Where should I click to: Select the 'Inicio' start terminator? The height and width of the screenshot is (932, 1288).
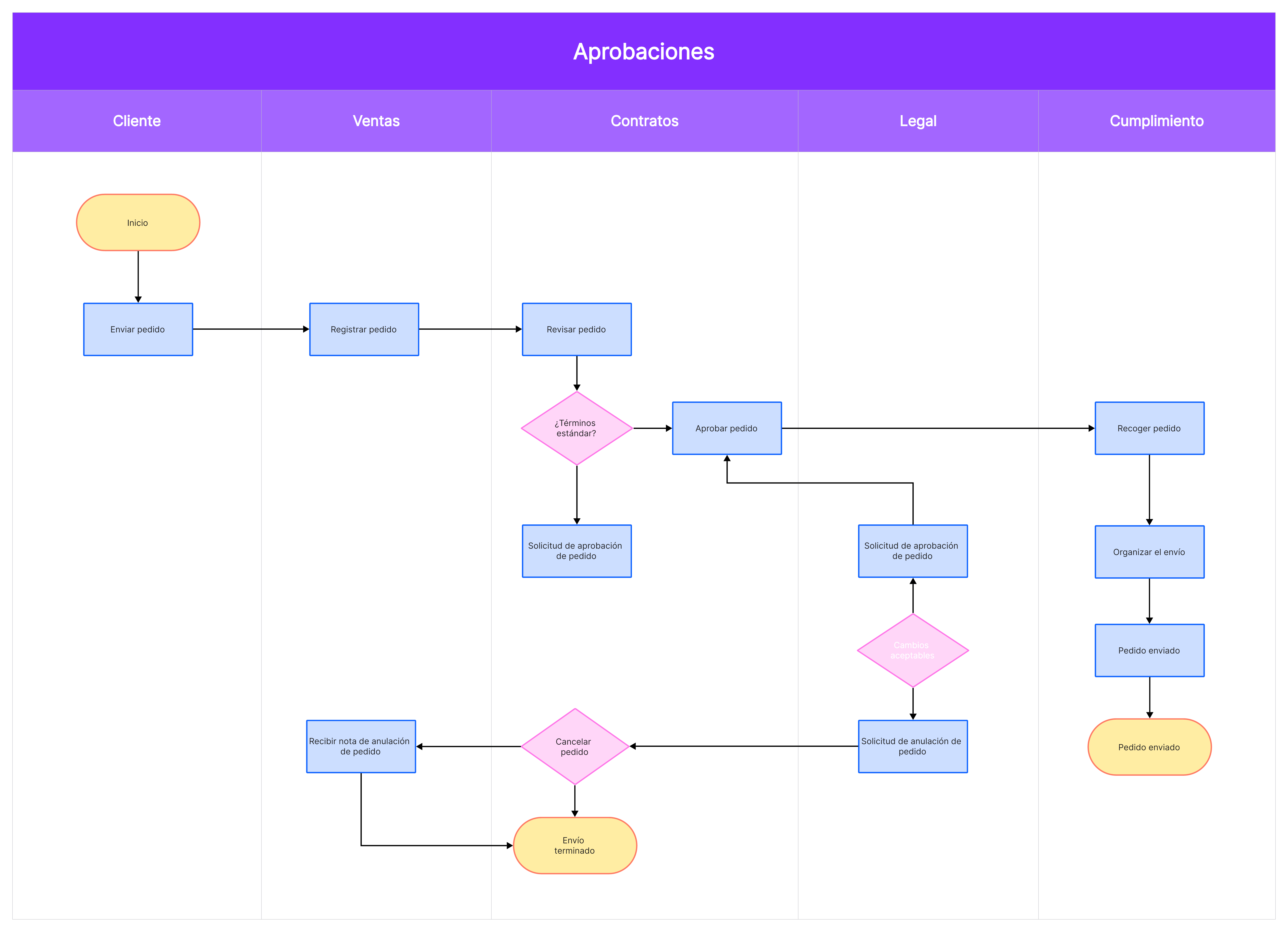pyautogui.click(x=138, y=222)
